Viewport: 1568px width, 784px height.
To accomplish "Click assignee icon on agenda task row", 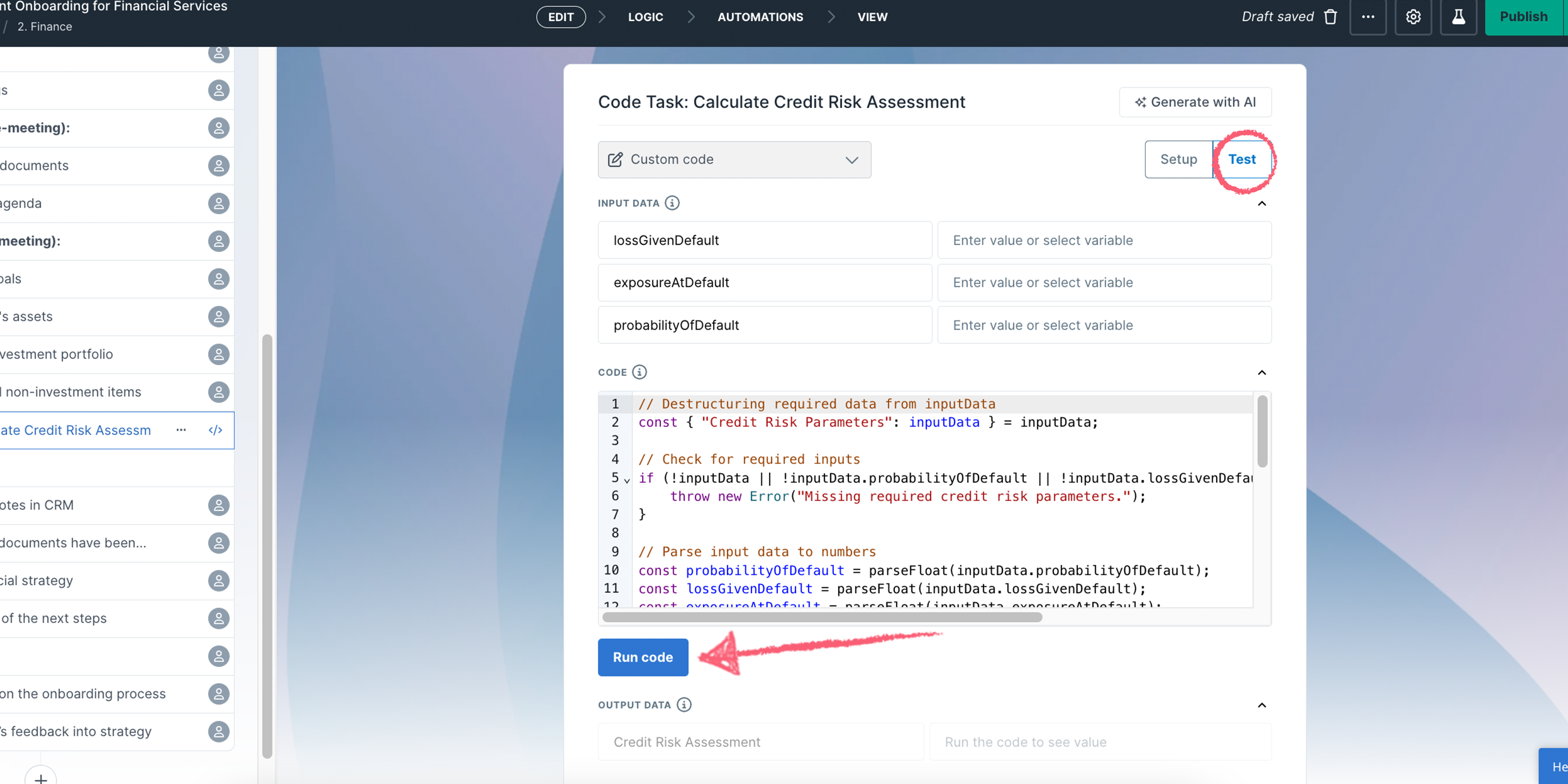I will tap(218, 203).
